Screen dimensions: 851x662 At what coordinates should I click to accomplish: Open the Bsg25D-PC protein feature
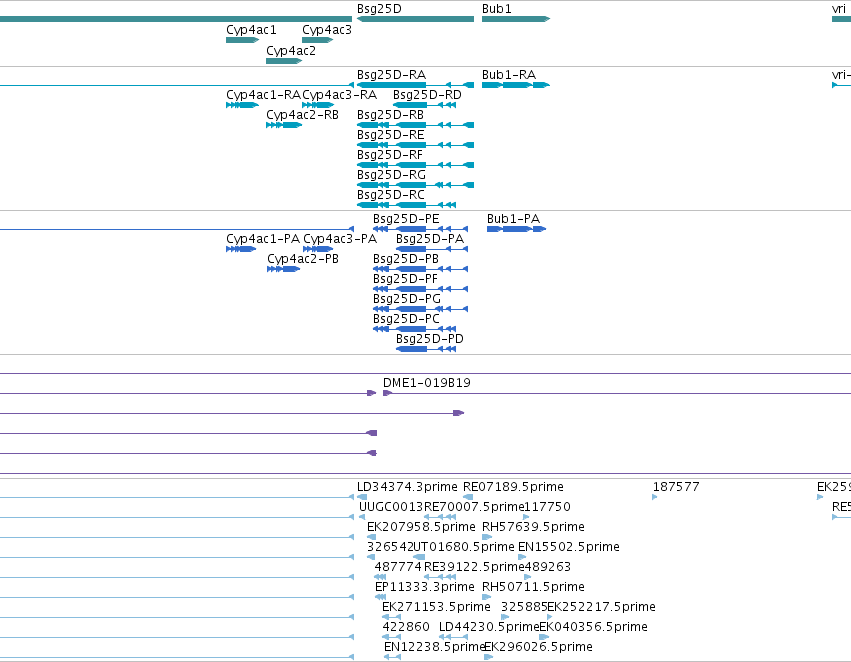pos(415,329)
